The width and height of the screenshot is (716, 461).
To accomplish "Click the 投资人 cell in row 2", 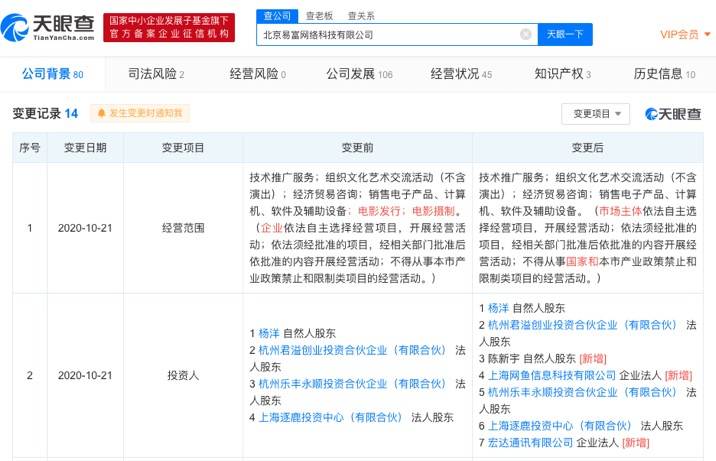I will tap(183, 376).
